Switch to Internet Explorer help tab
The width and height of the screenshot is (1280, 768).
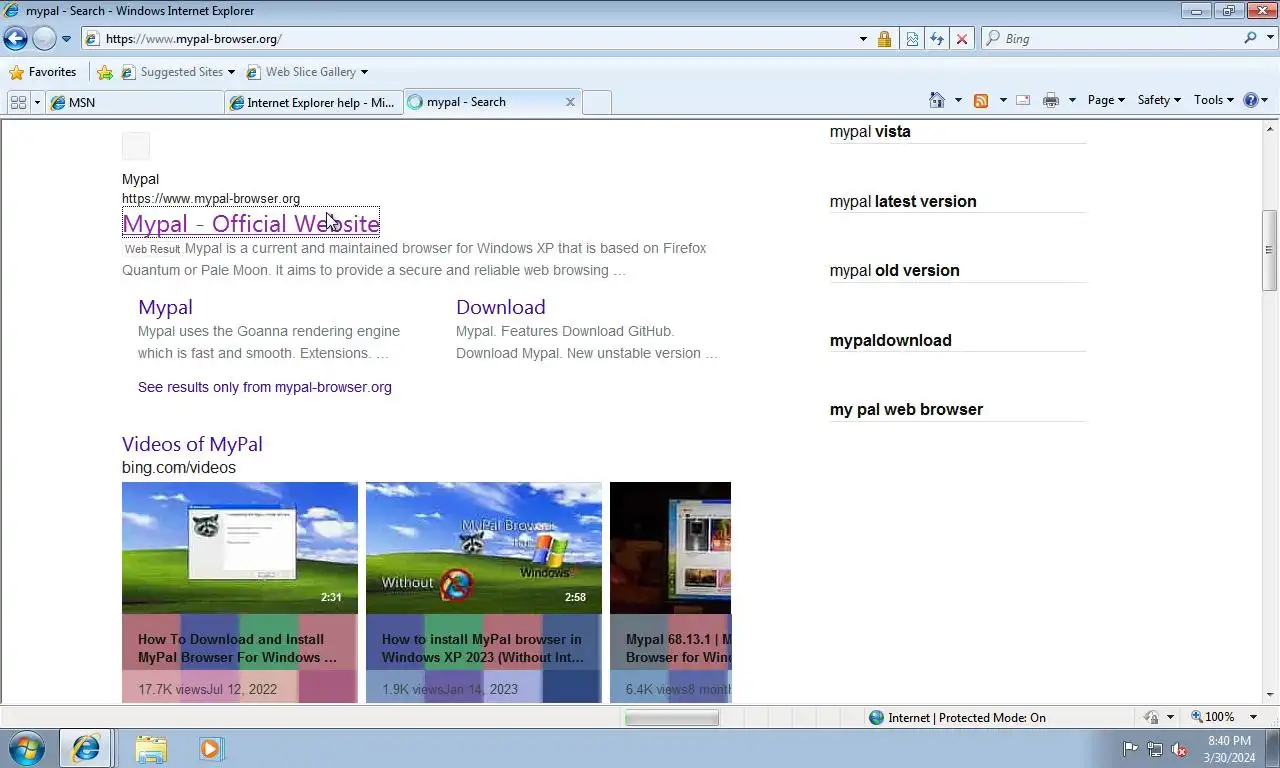pos(314,102)
